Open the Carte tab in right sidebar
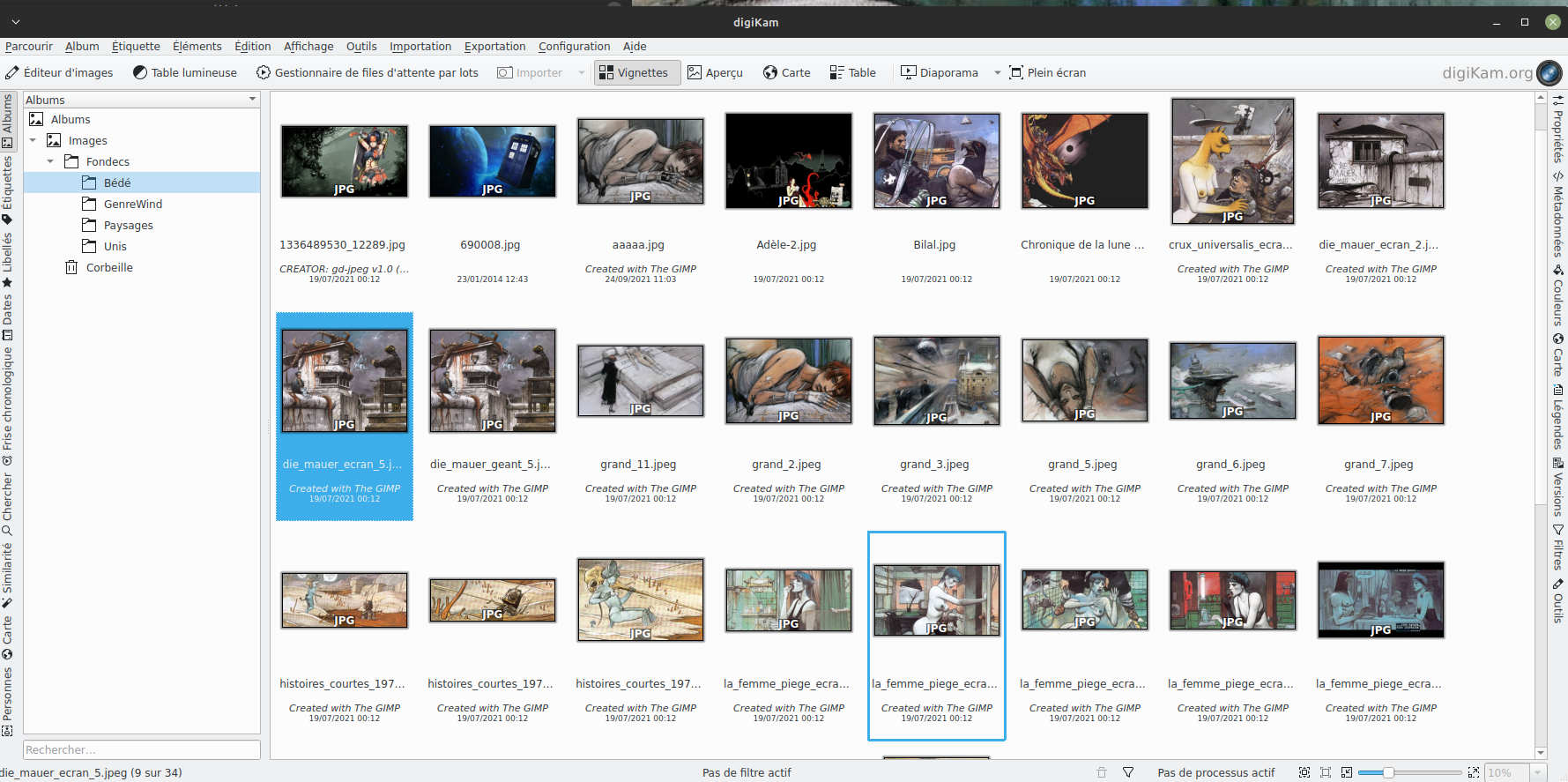This screenshot has width=1568, height=782. 1558,355
